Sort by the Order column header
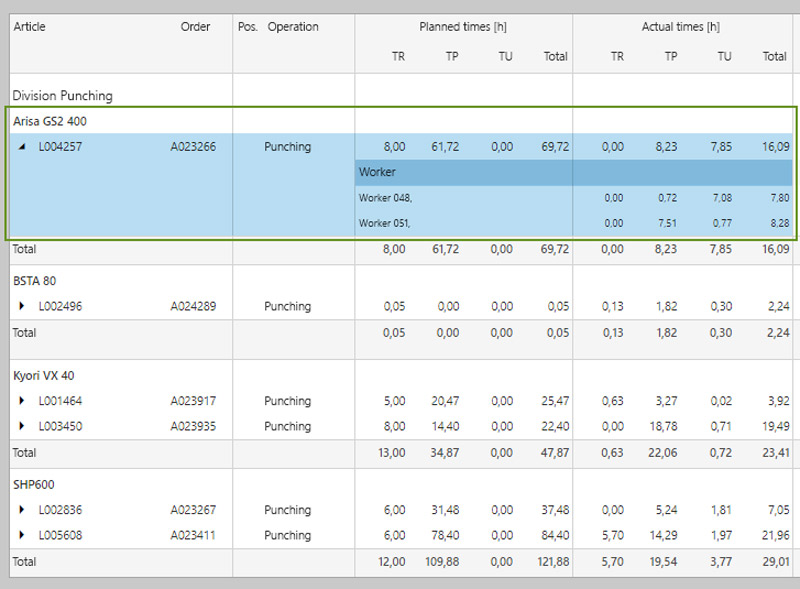 coord(195,27)
